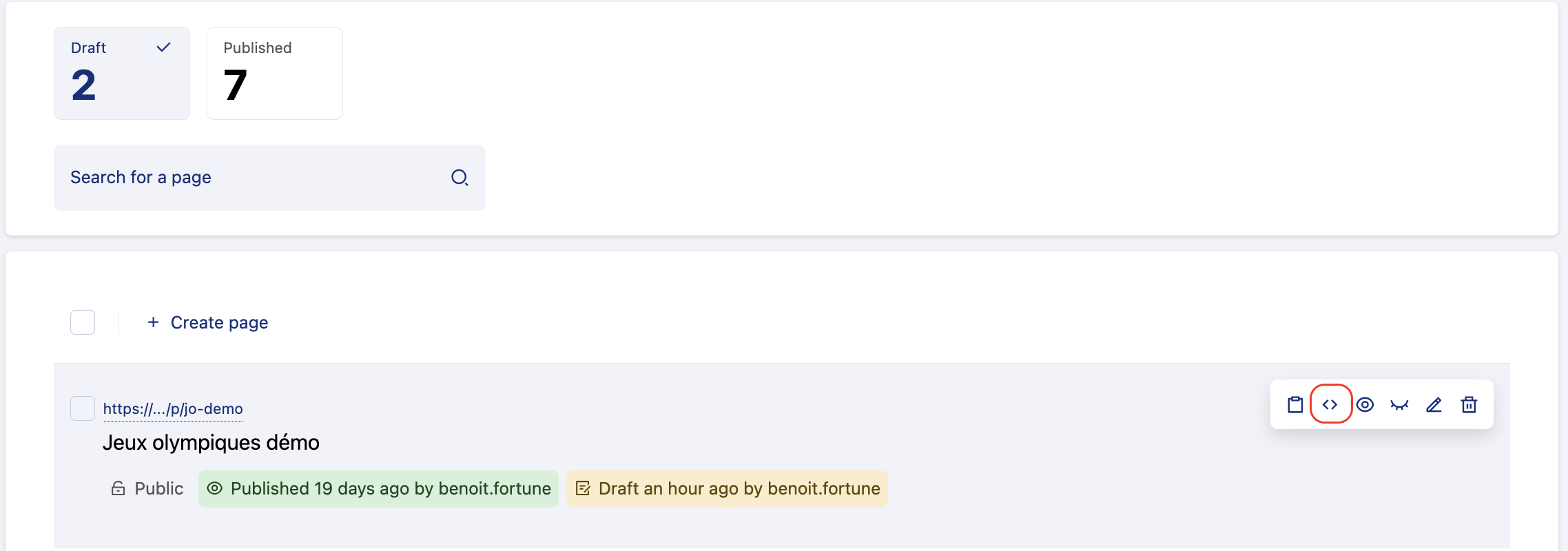
Task: Click the Draft an hour ago badge
Action: (727, 488)
